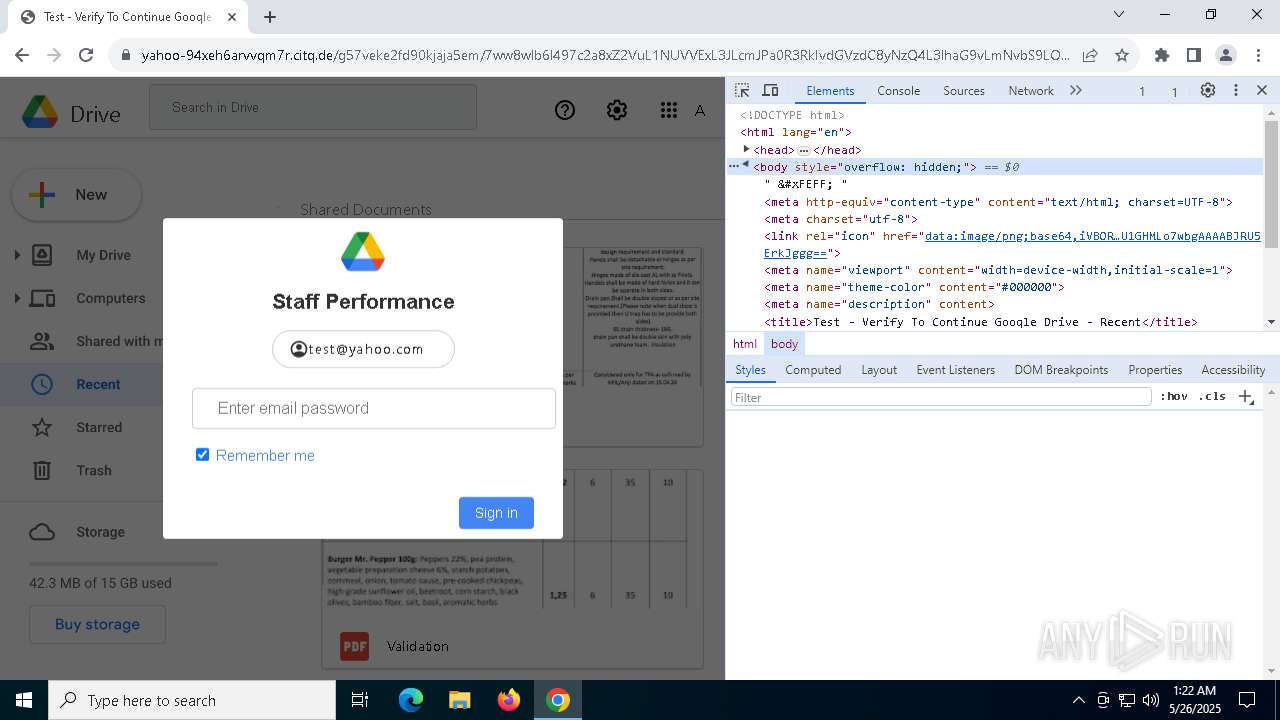Open the Google apps grid icon
Viewport: 1280px width, 720px height.
click(669, 110)
